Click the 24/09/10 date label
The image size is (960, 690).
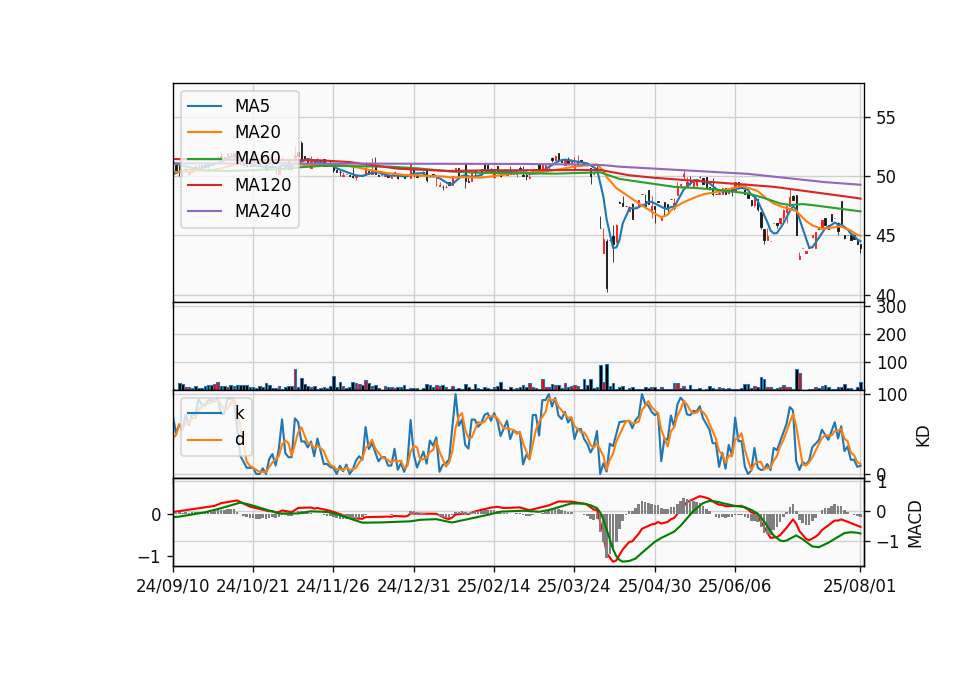pos(173,586)
